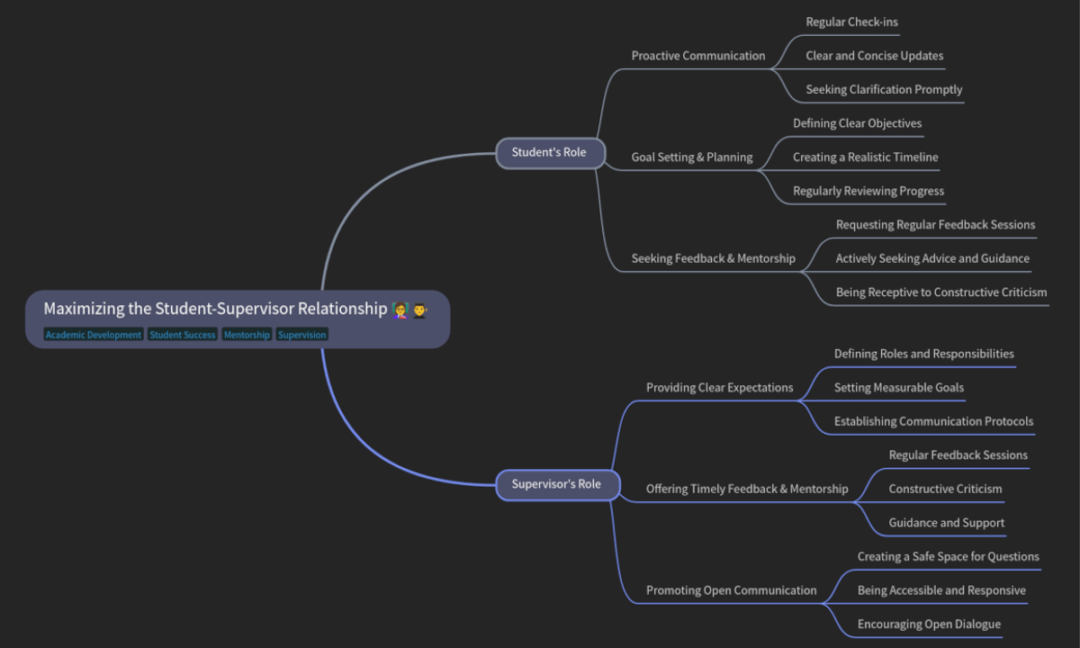Select the root title Maximizing the Student-Supervisor Relationship

215,309
